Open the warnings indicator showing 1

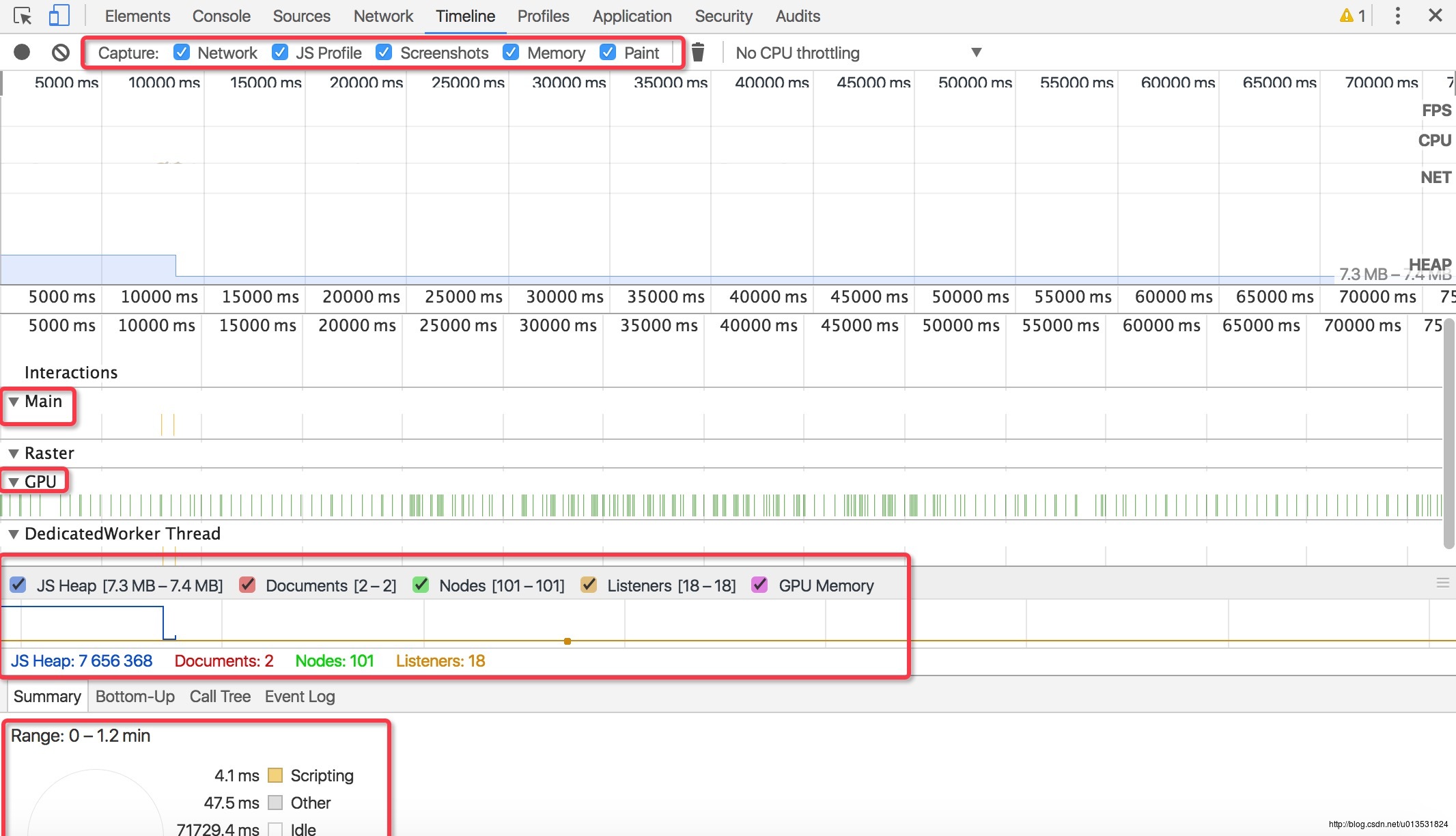coord(1352,16)
